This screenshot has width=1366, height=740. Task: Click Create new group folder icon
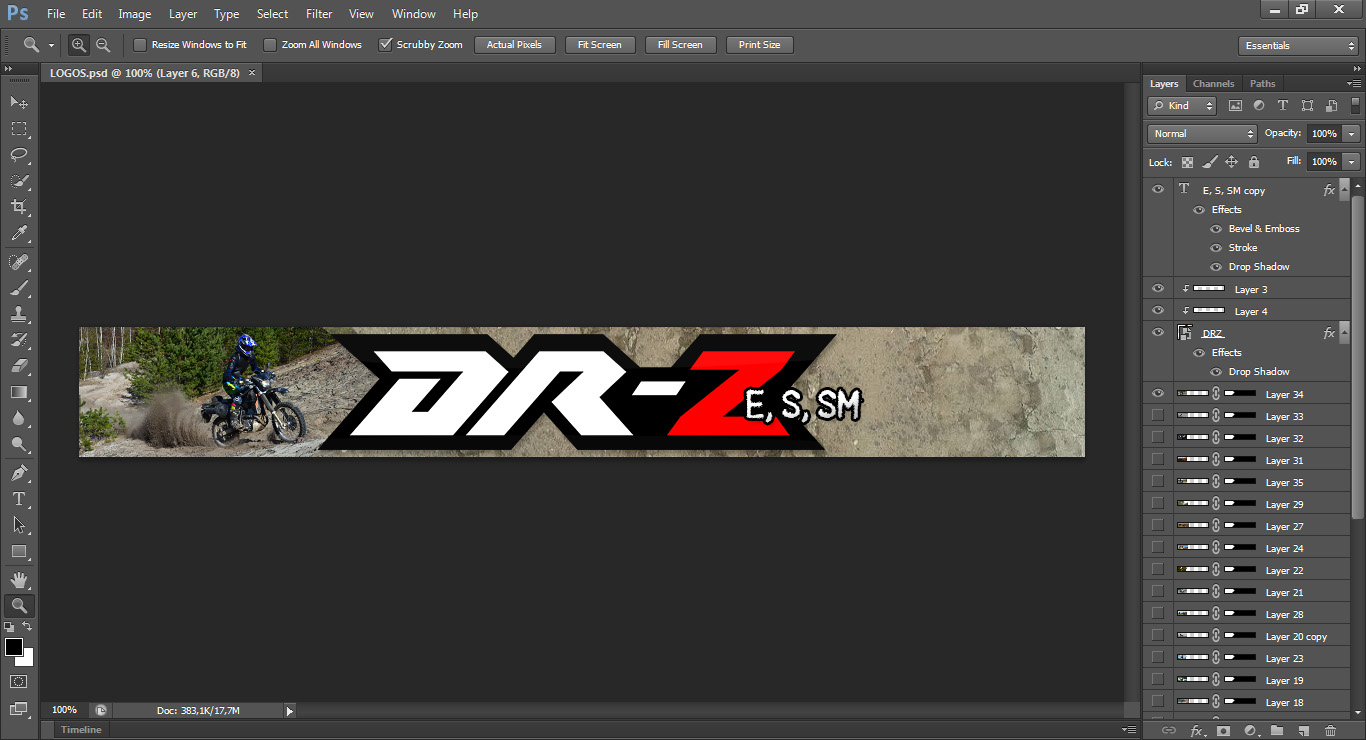(1277, 731)
